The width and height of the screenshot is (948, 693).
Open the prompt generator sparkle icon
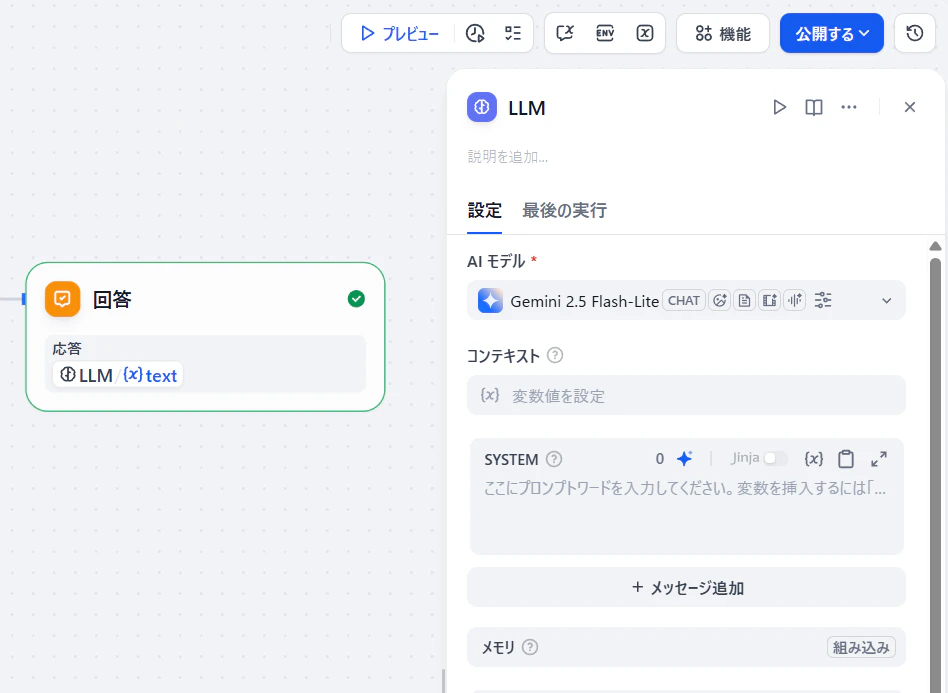coord(684,459)
